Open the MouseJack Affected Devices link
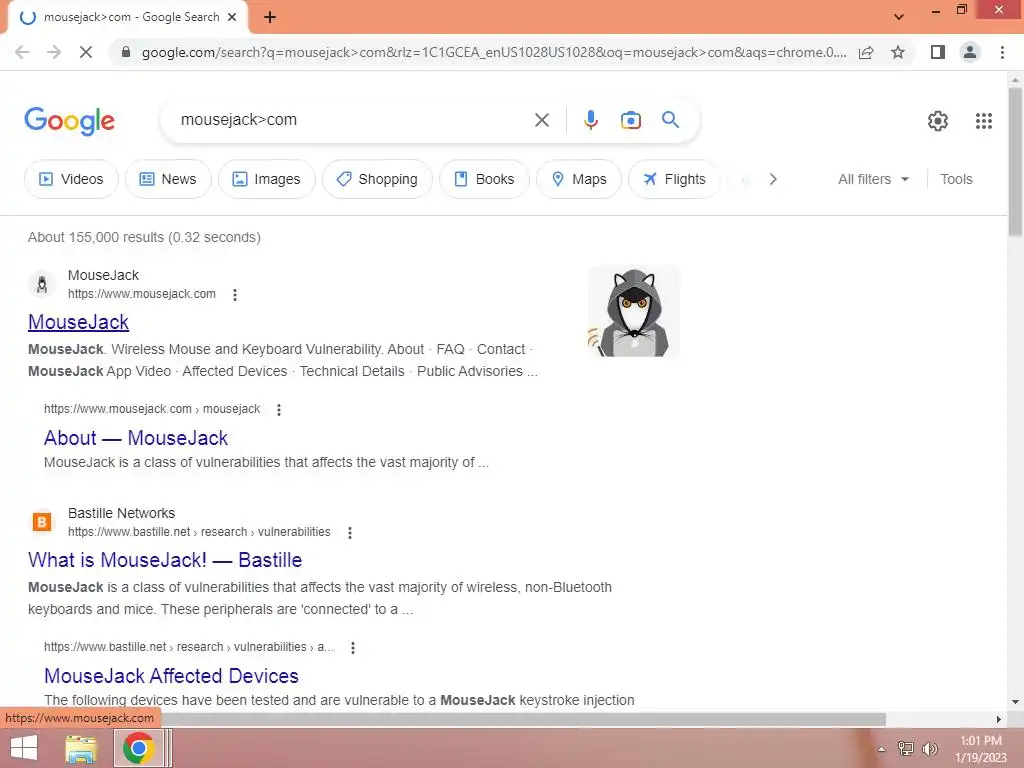 click(171, 675)
